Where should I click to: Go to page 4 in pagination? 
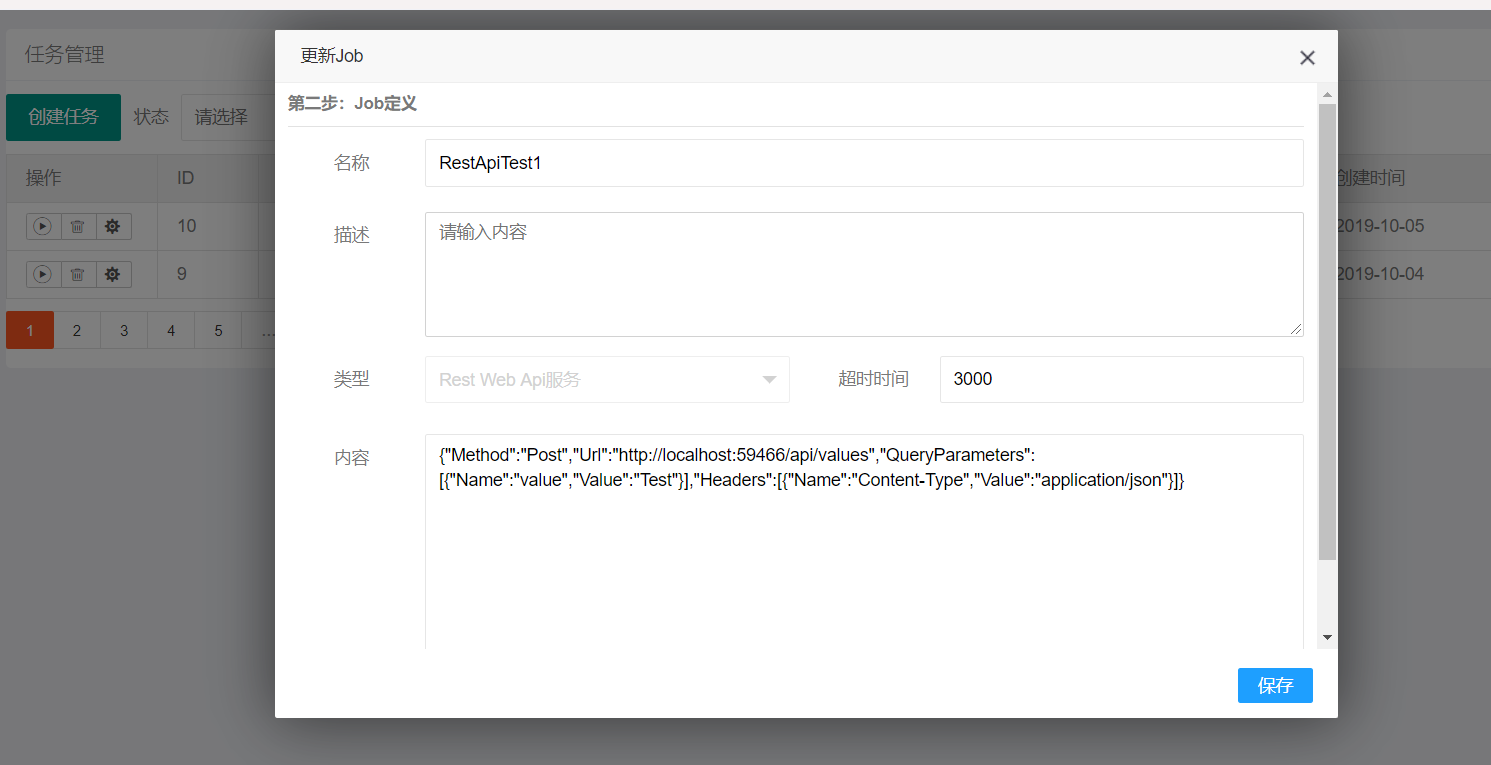click(x=171, y=330)
